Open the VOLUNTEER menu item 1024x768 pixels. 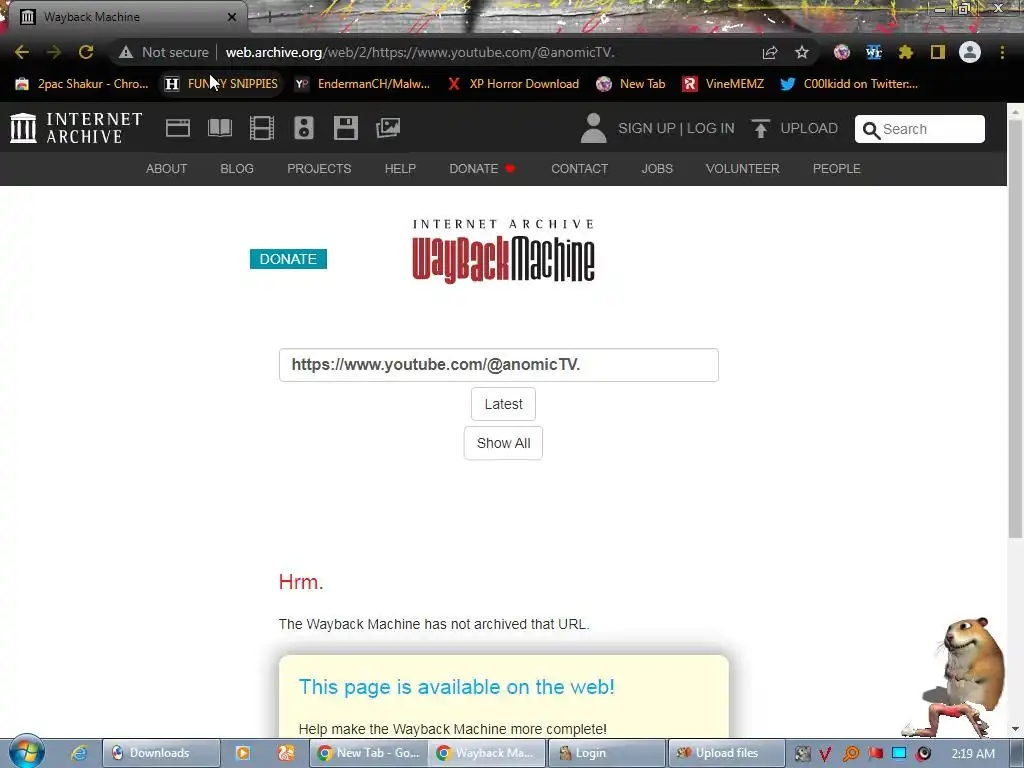pos(743,168)
